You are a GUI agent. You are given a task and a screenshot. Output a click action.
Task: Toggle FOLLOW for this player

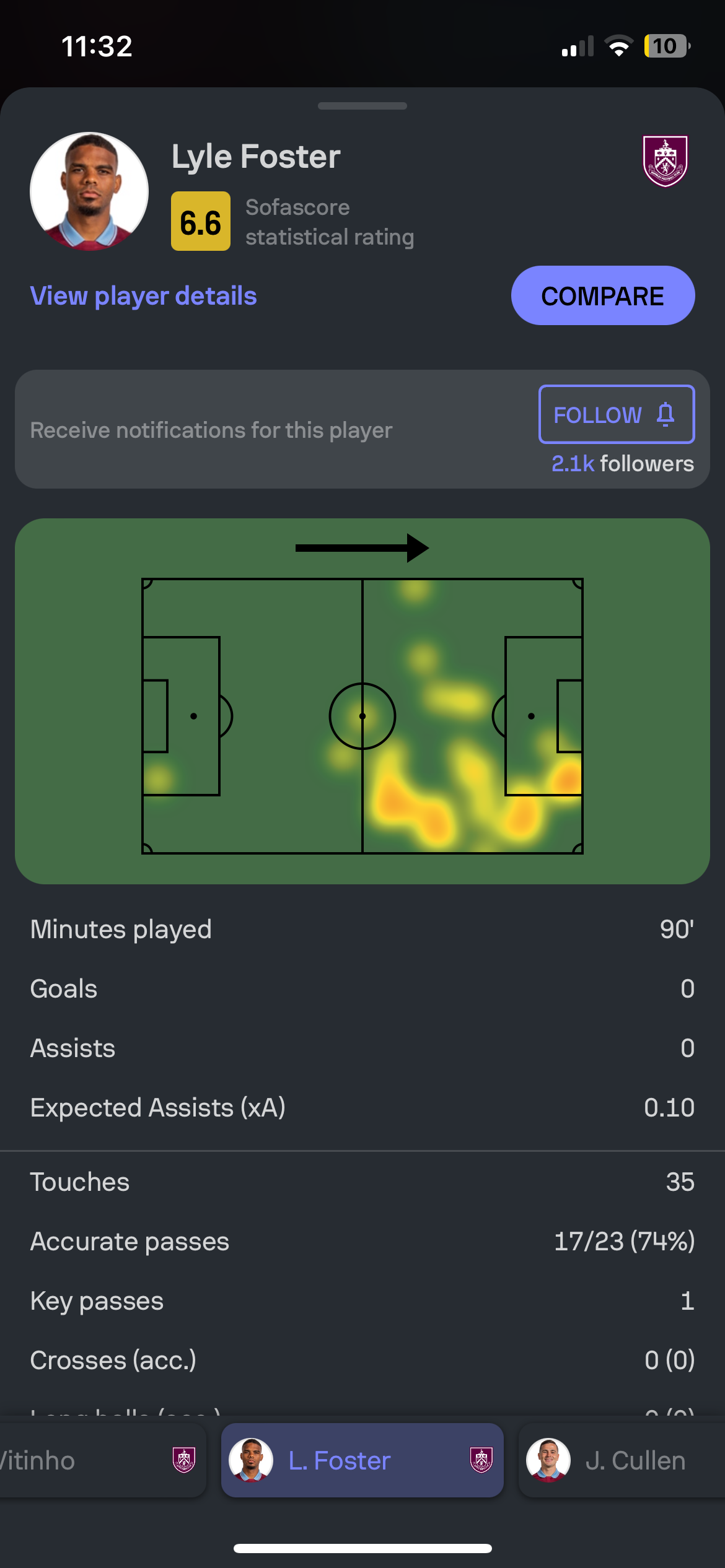(617, 414)
